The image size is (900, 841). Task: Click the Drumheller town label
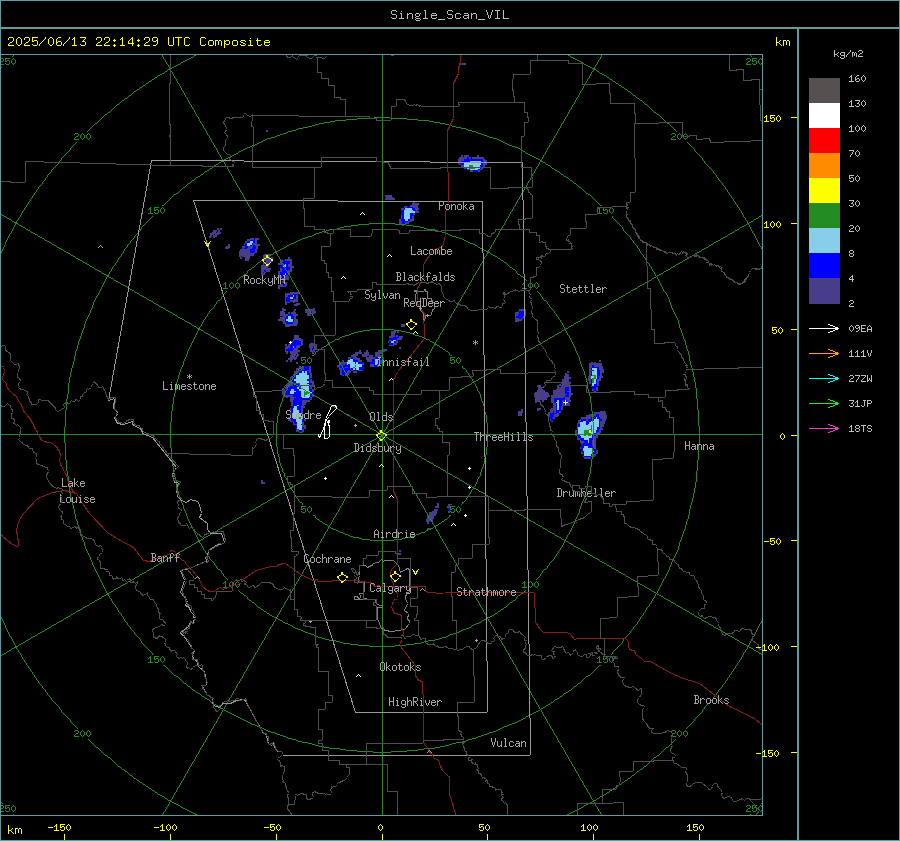[x=586, y=493]
